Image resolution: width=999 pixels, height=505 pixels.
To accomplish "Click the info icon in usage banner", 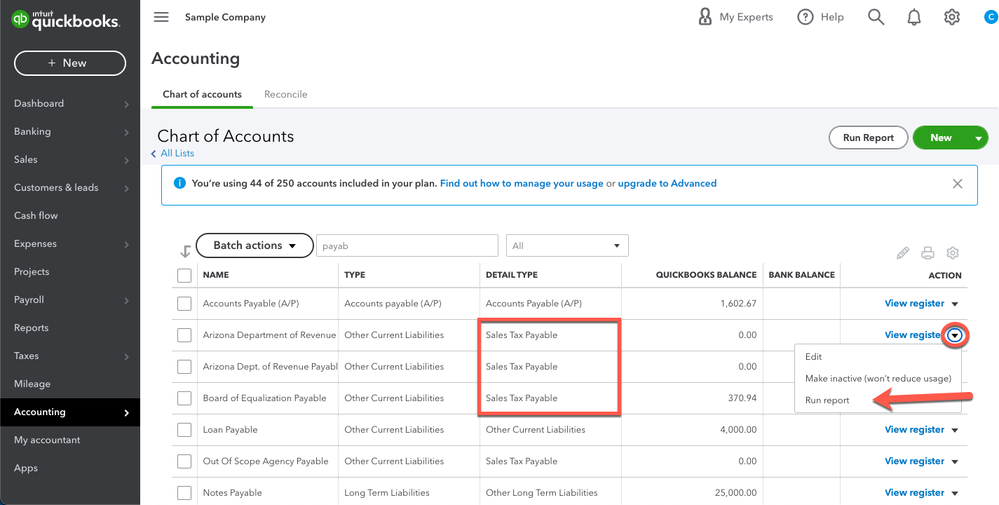I will pyautogui.click(x=180, y=183).
